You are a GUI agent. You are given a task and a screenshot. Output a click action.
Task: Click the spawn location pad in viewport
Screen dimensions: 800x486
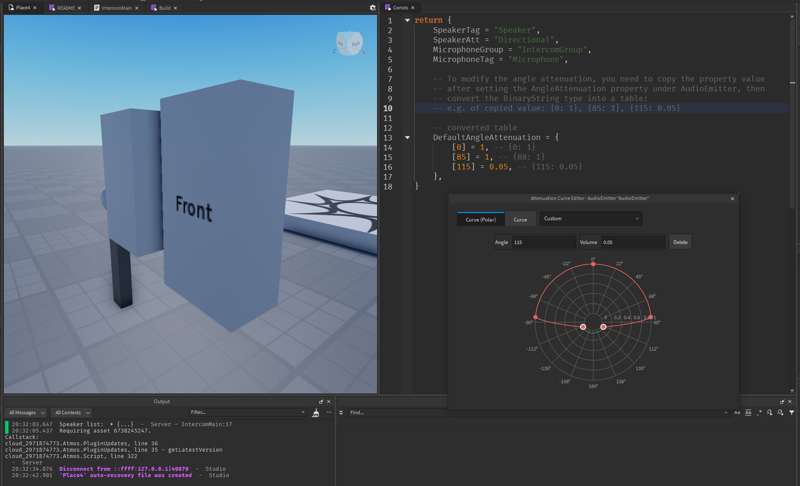tap(334, 217)
